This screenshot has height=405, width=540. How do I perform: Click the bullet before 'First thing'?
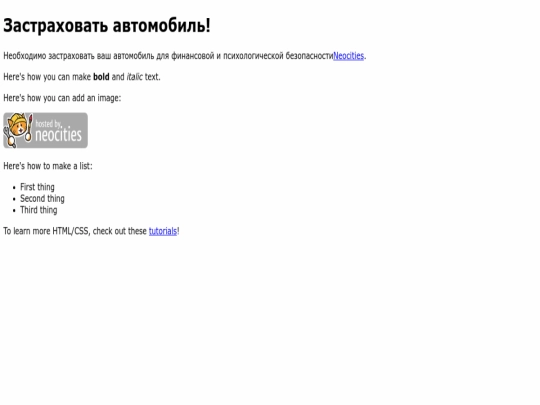pos(14,188)
